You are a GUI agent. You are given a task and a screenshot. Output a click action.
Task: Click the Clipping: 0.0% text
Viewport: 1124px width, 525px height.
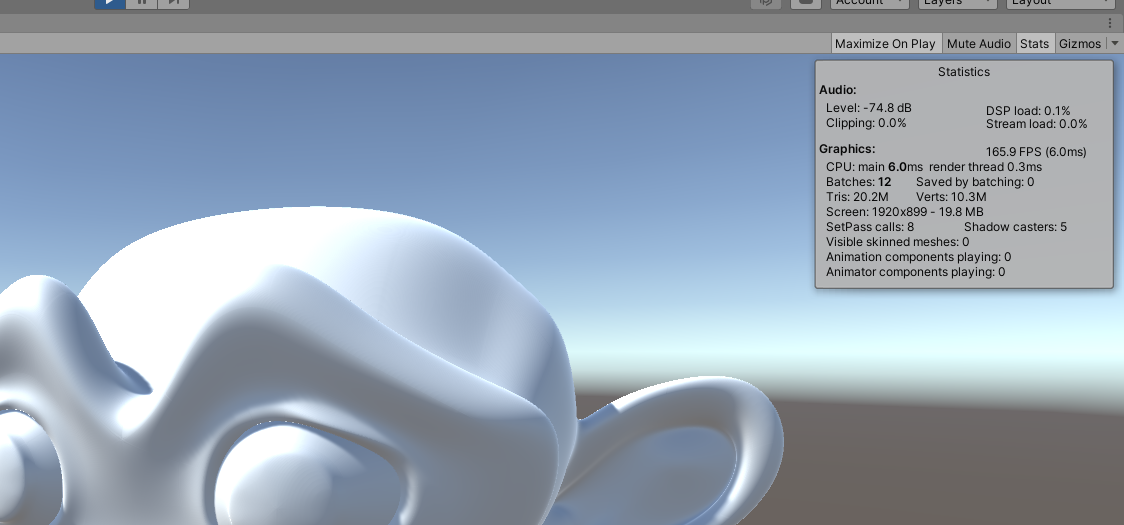(866, 123)
